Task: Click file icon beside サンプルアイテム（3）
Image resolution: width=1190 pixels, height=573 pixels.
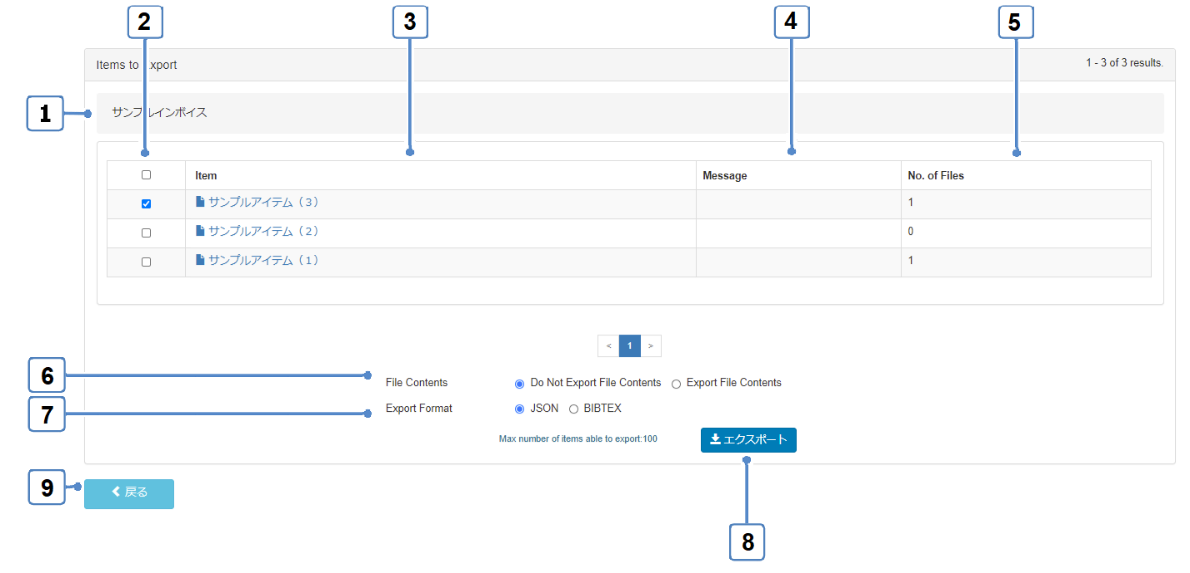Action: (200, 202)
